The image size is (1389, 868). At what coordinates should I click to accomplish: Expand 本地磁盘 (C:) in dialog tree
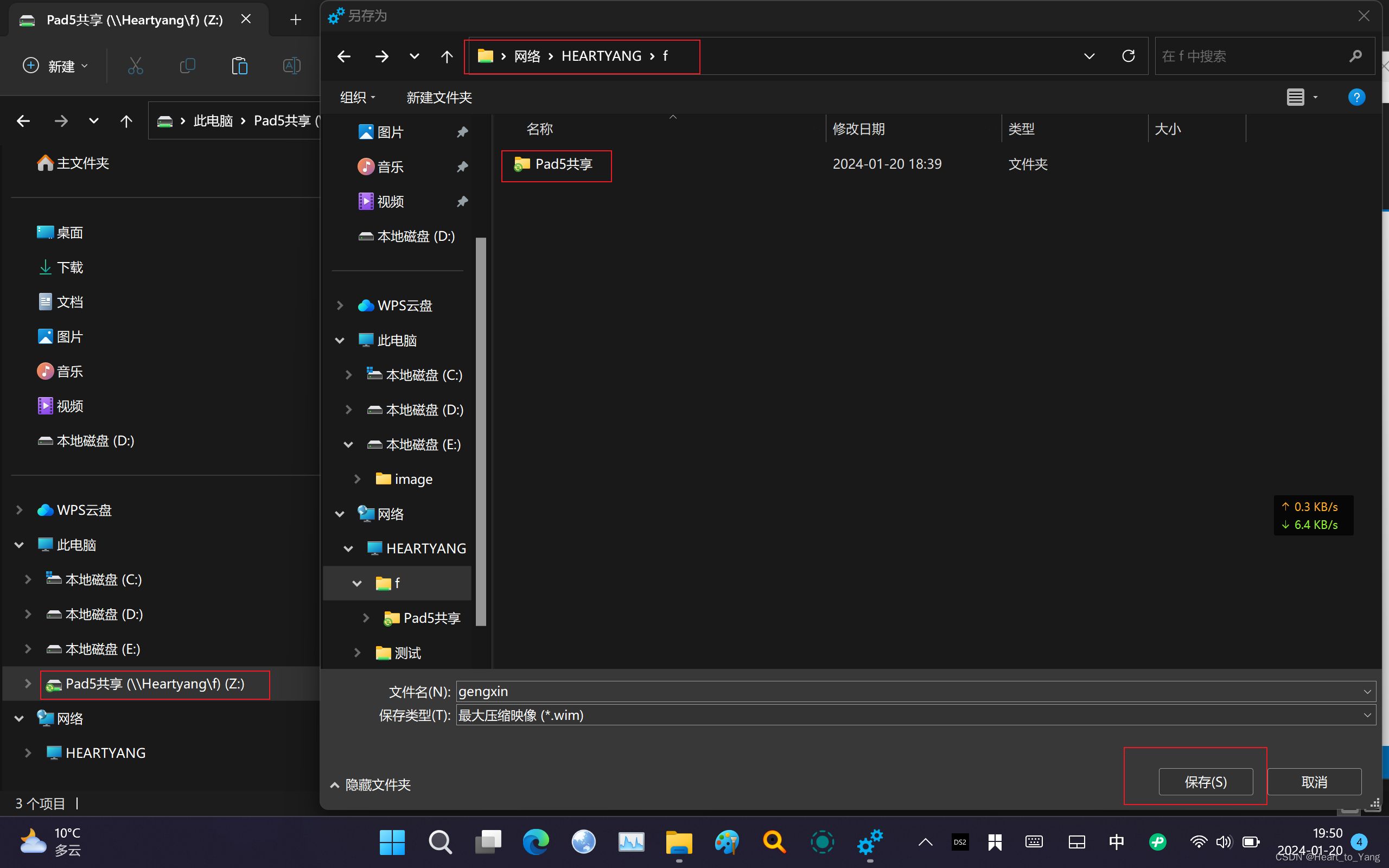348,375
